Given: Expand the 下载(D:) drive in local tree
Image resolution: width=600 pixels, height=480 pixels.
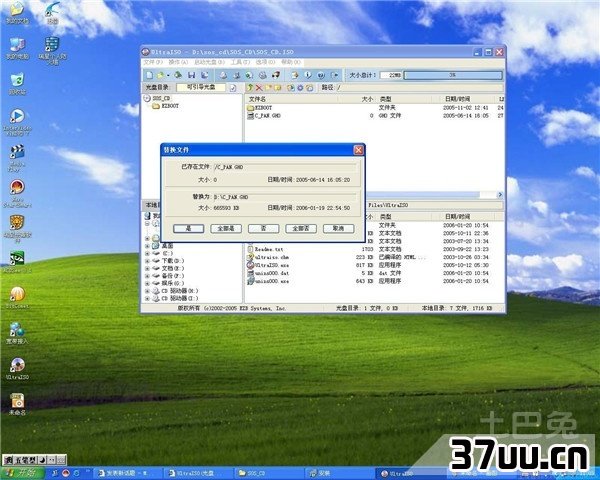Looking at the screenshot, I should click(147, 261).
